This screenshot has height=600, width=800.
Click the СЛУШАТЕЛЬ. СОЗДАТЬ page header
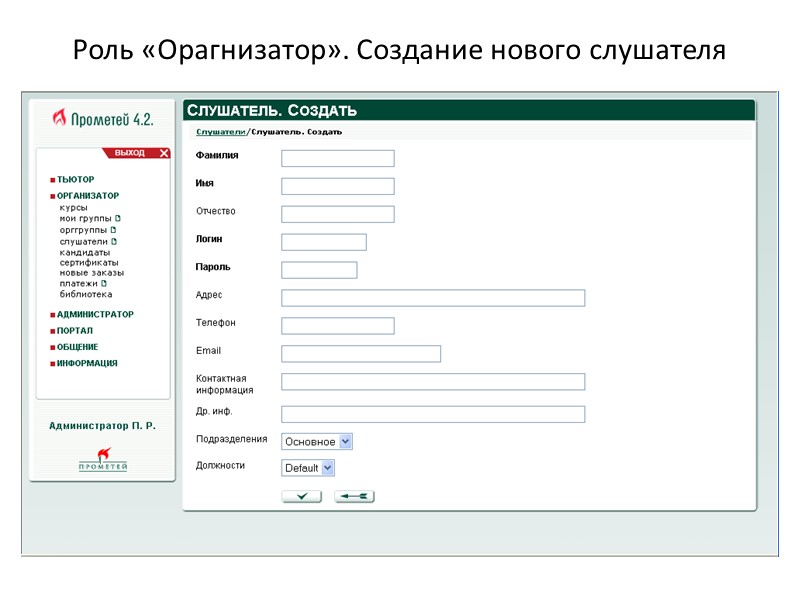(272, 111)
